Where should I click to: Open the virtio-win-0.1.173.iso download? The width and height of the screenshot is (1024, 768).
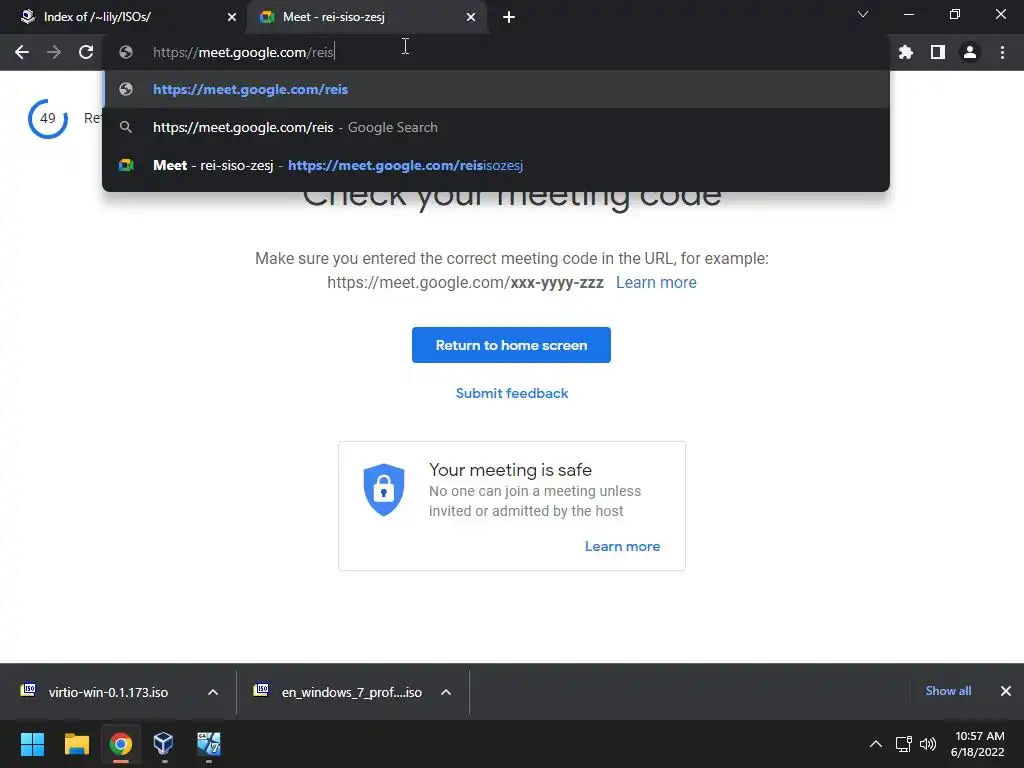pos(108,692)
